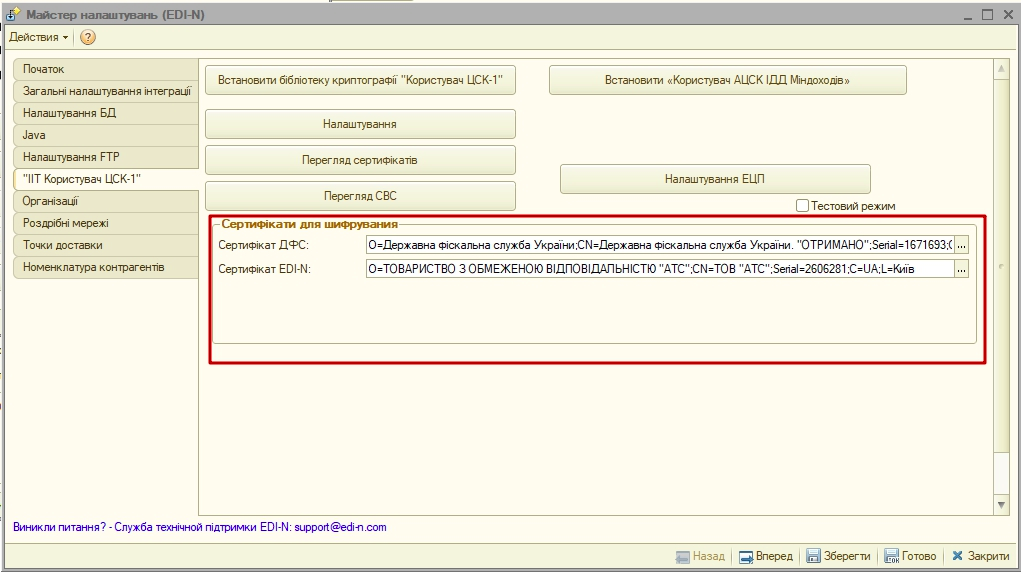This screenshot has height=572, width=1021.
Task: Click the Сертифікати для шифрування group title
Action: coord(309,224)
